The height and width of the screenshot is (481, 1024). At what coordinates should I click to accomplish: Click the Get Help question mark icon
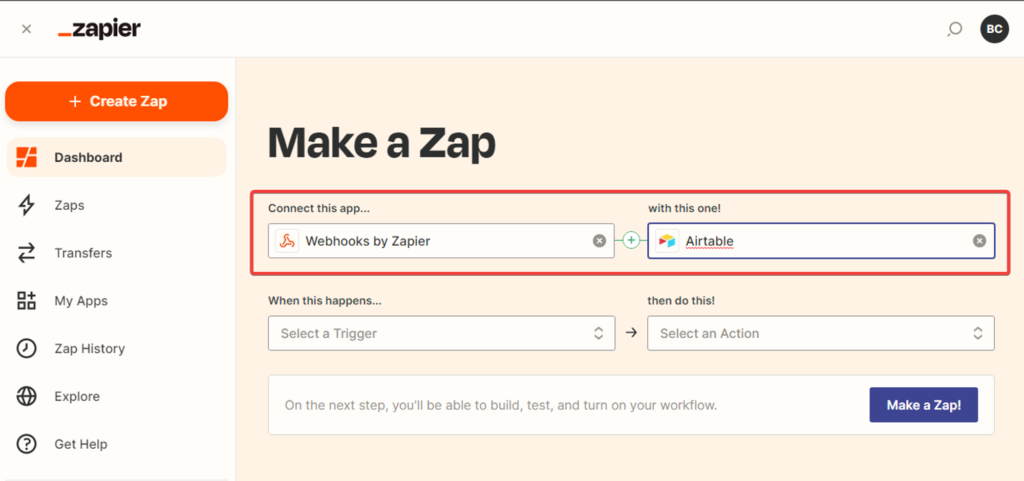click(26, 444)
